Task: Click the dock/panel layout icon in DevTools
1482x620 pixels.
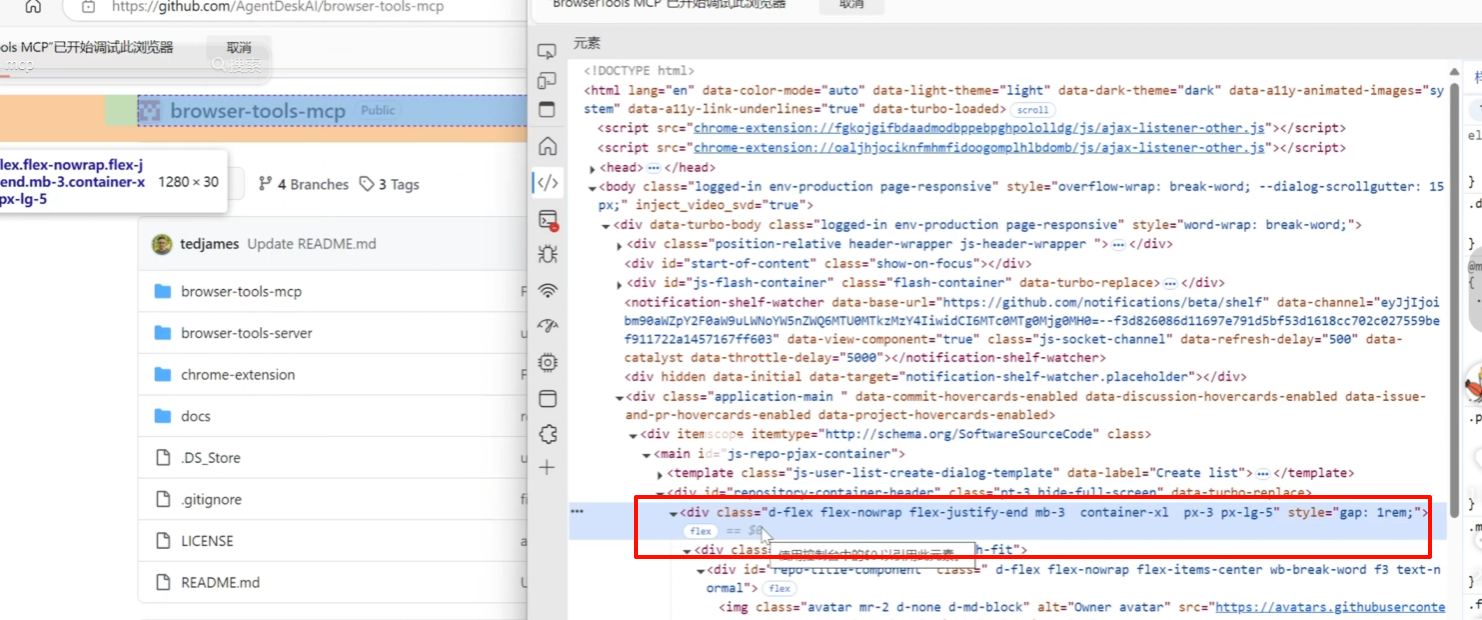Action: (547, 109)
